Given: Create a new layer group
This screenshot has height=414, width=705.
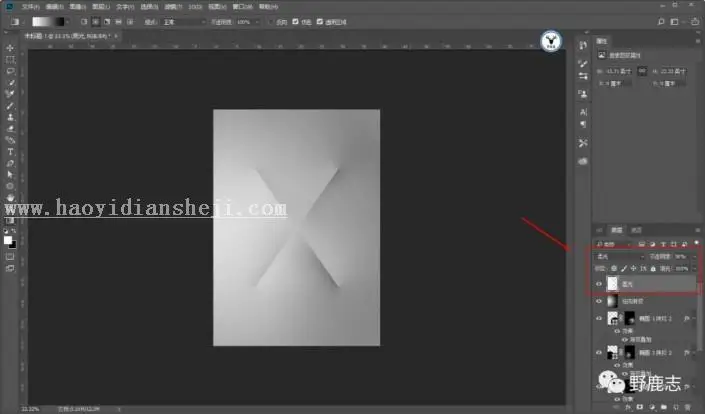Looking at the screenshot, I should pyautogui.click(x=664, y=407).
